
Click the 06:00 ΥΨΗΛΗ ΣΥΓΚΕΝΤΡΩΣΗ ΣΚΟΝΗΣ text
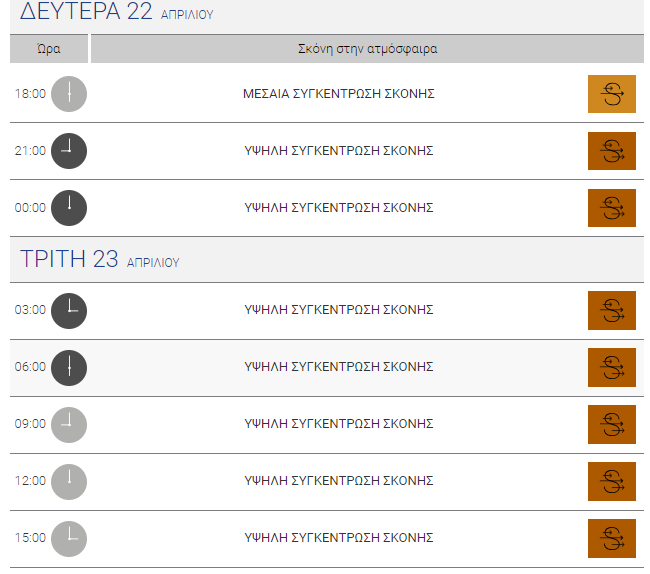339,367
